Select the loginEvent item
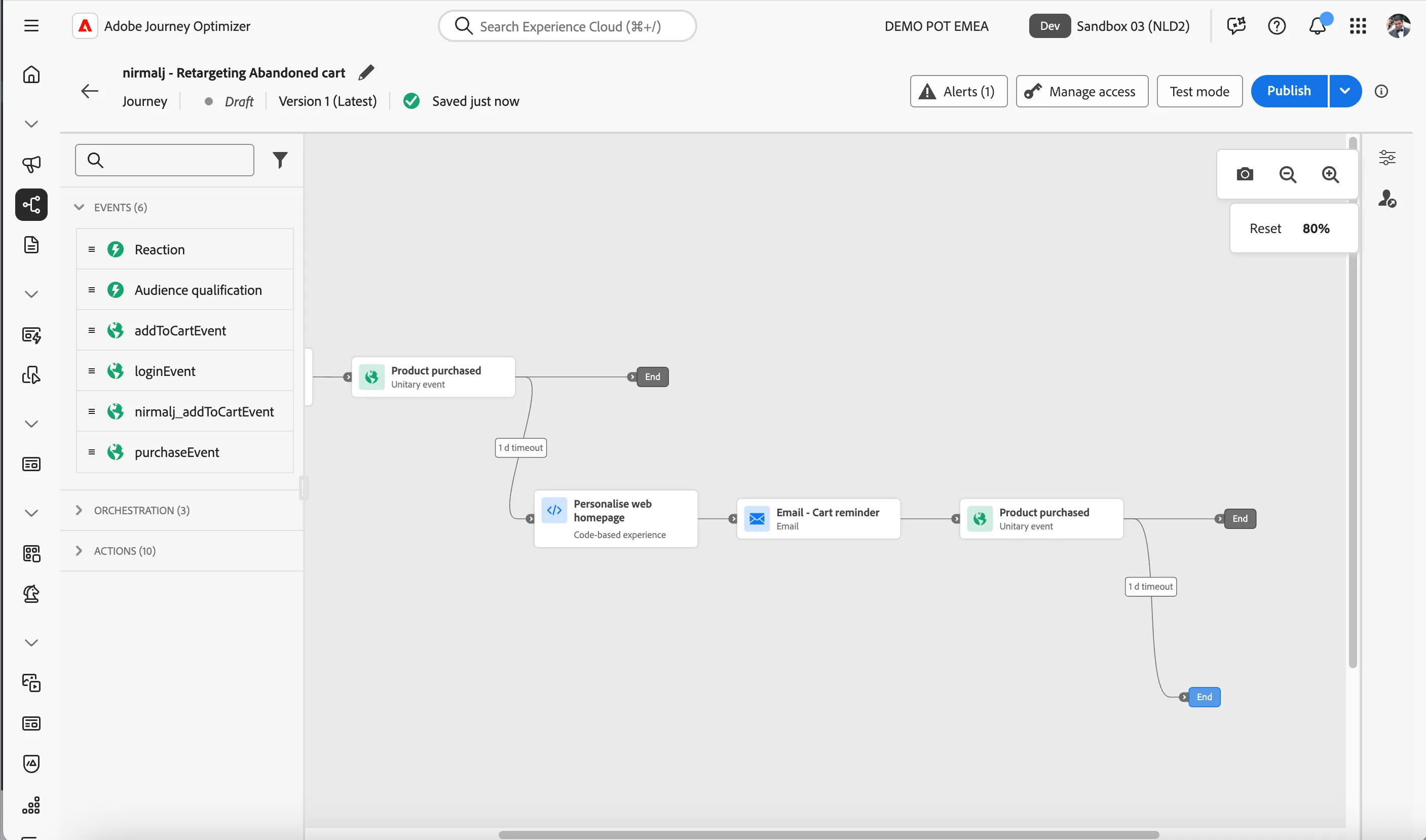The image size is (1426, 840). [184, 371]
